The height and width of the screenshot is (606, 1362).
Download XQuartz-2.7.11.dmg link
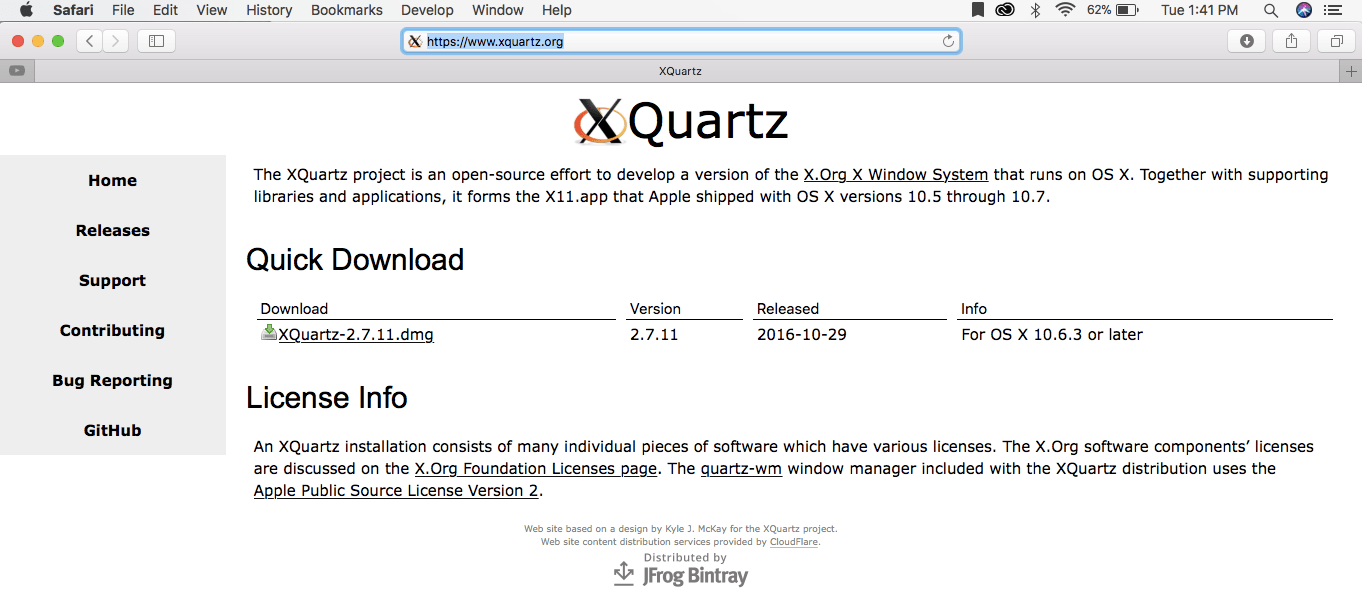click(356, 335)
